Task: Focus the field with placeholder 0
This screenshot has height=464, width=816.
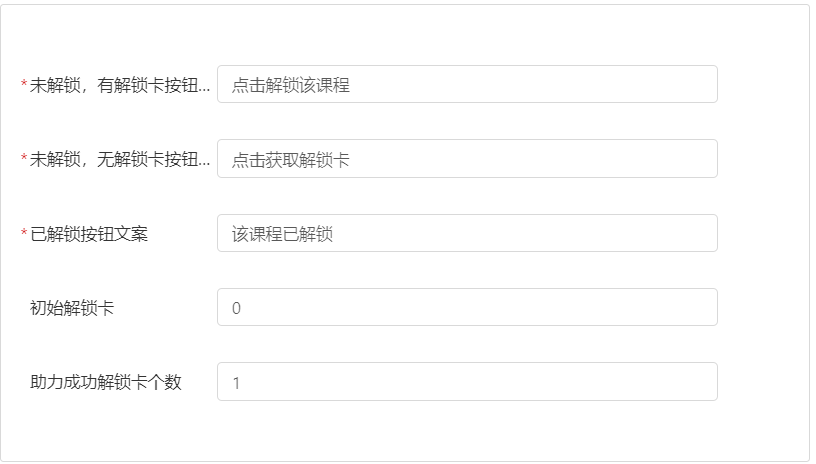Action: 466,308
